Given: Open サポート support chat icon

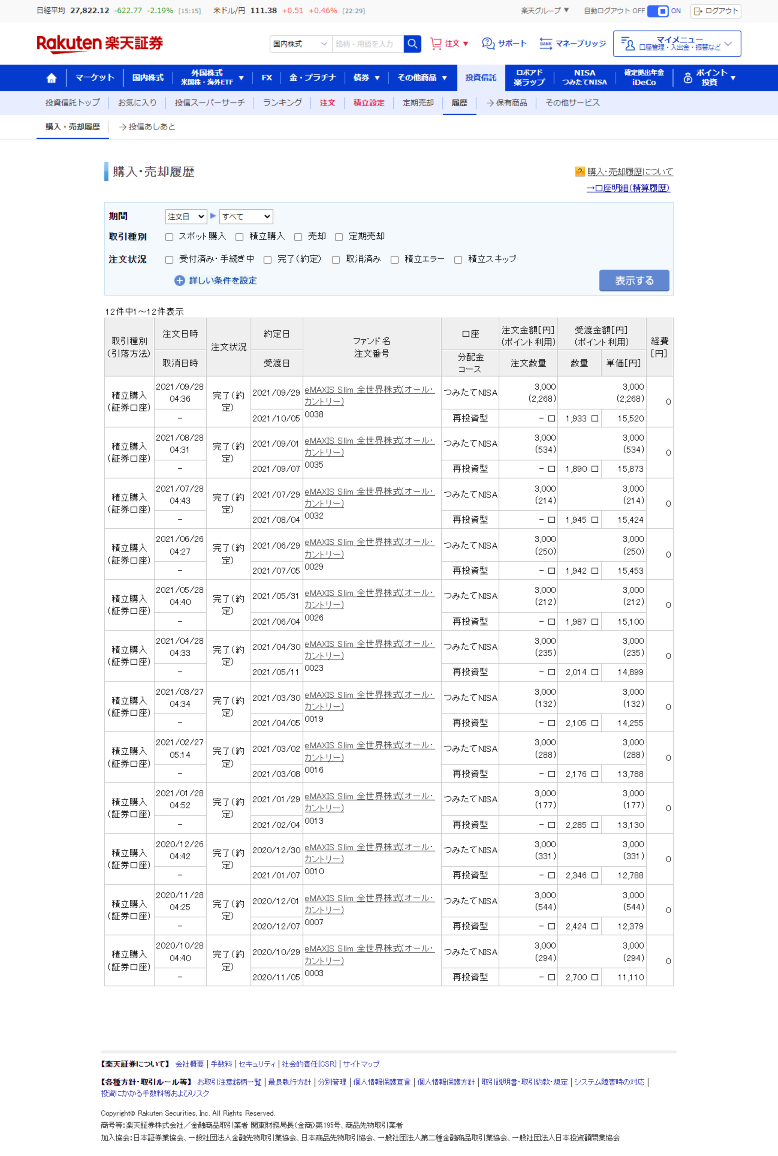Looking at the screenshot, I should (x=488, y=43).
